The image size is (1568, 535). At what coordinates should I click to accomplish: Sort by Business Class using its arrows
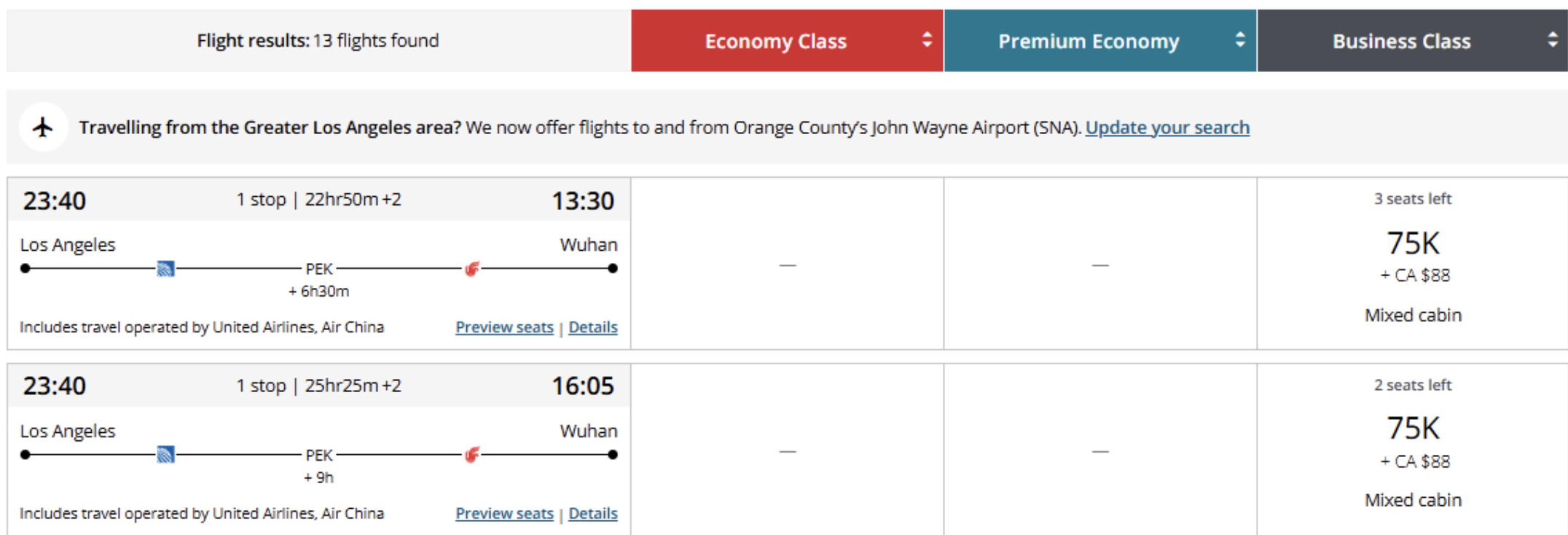tap(1553, 40)
